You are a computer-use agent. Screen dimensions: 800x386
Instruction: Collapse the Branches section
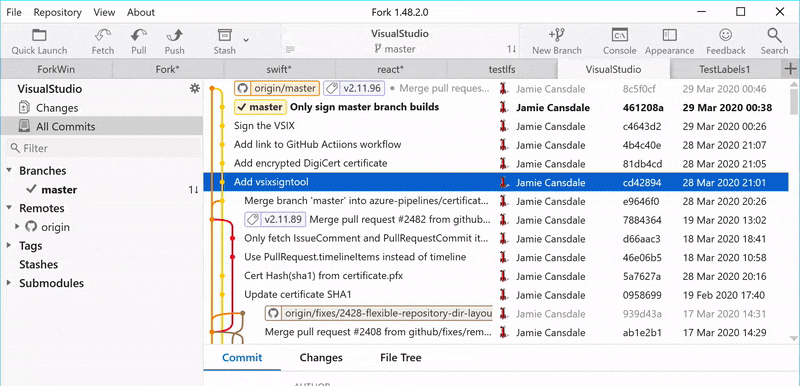(x=9, y=170)
